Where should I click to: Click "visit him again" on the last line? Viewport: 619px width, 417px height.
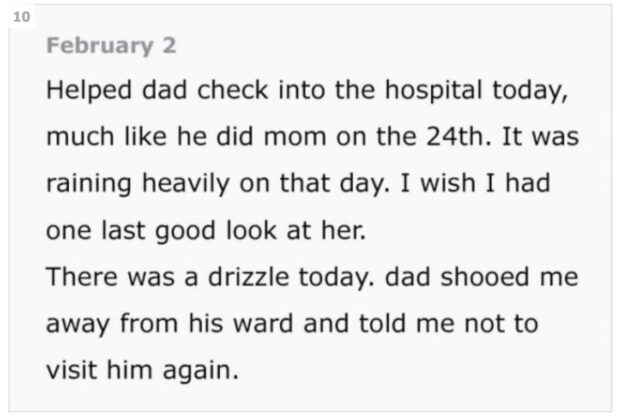[x=142, y=371]
